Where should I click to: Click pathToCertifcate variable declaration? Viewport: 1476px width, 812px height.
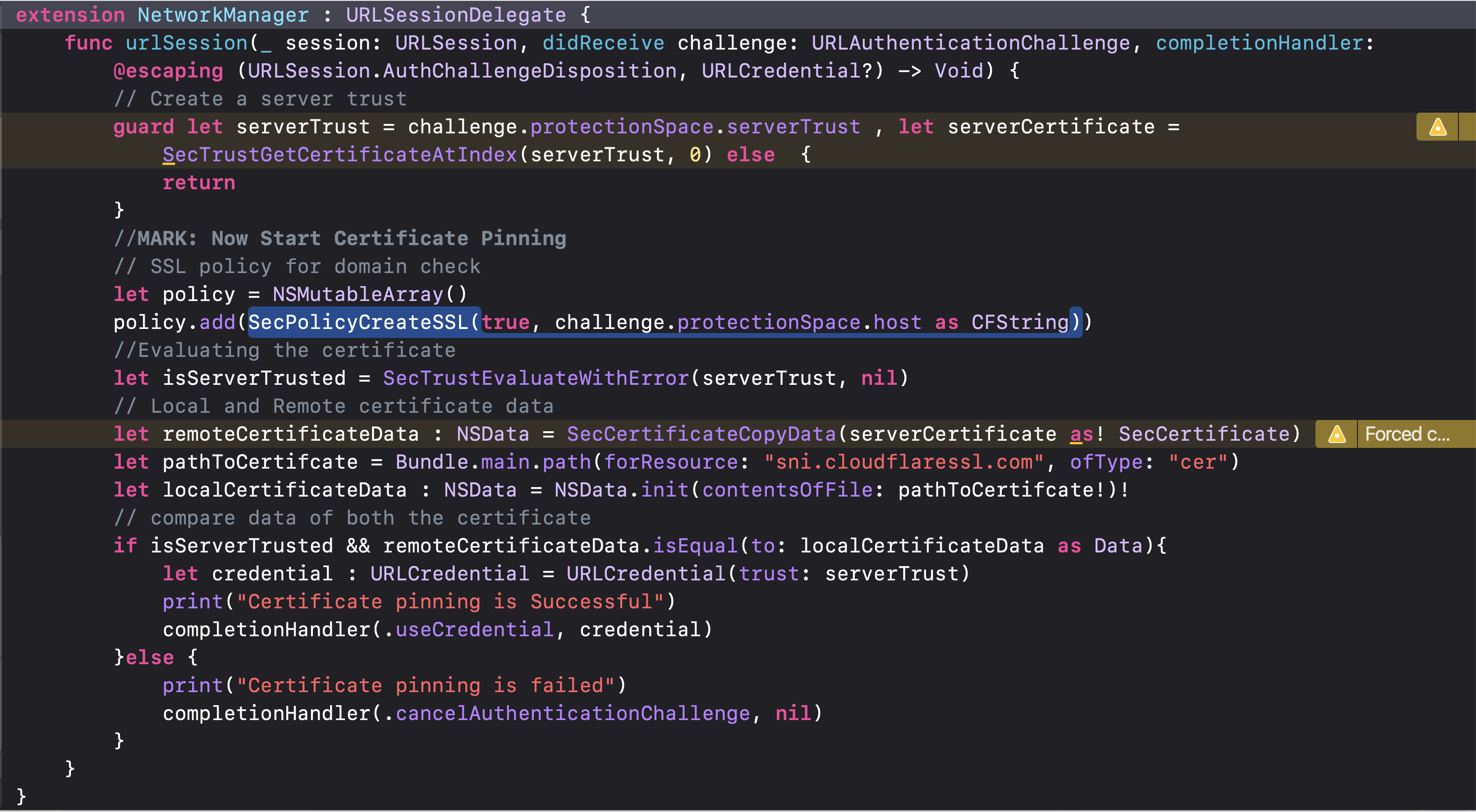tap(260, 461)
